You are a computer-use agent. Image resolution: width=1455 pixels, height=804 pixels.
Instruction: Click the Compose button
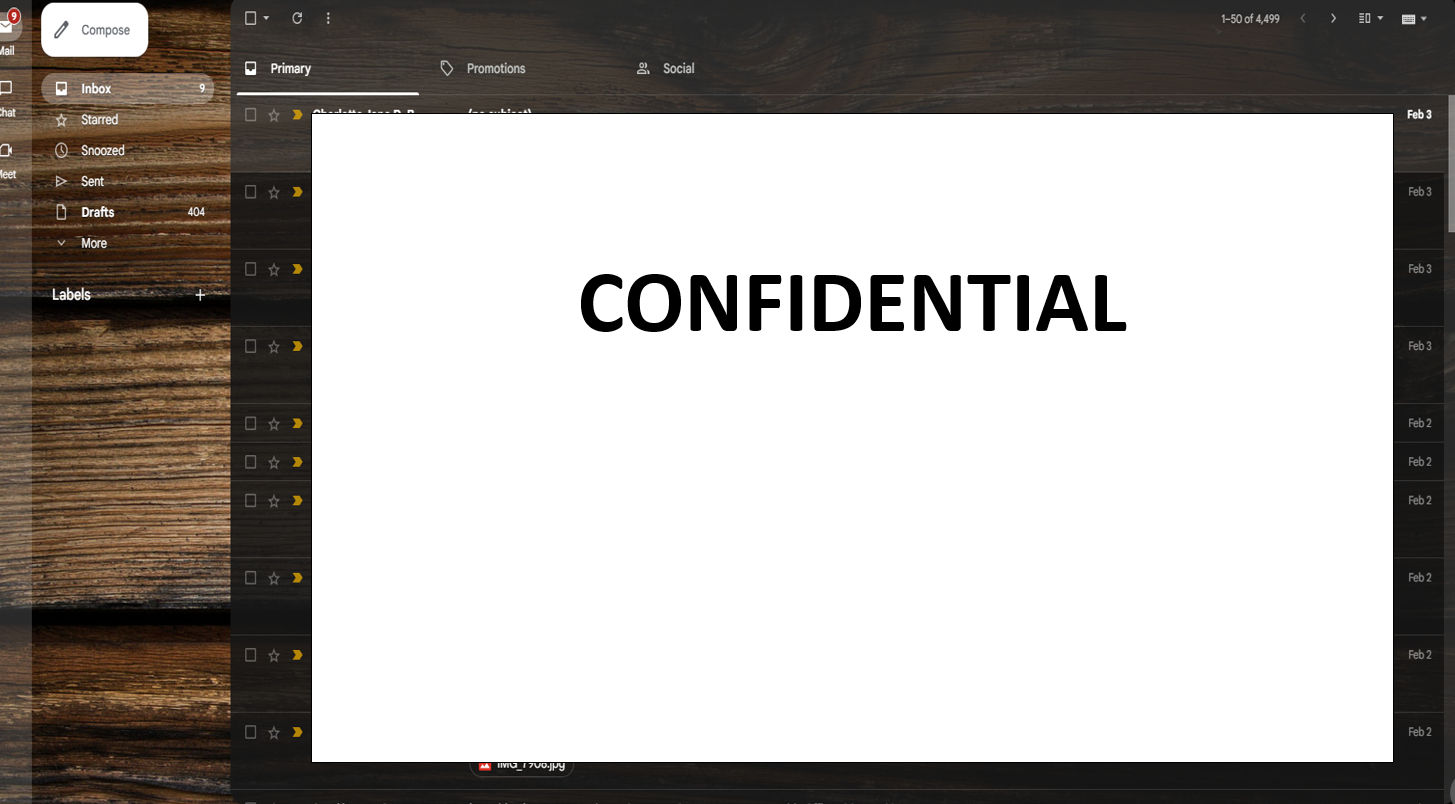(x=94, y=30)
